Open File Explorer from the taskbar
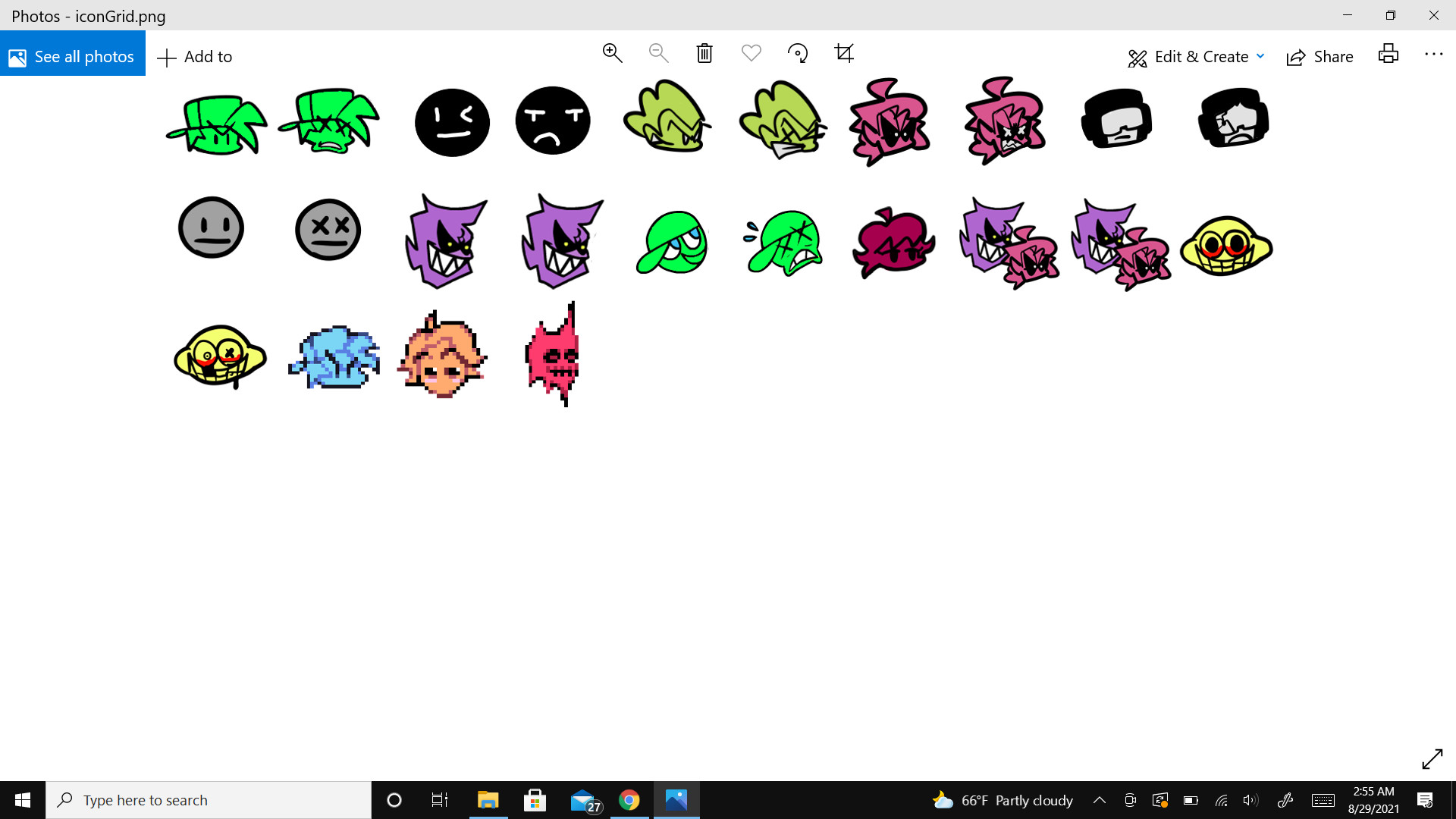 click(488, 800)
